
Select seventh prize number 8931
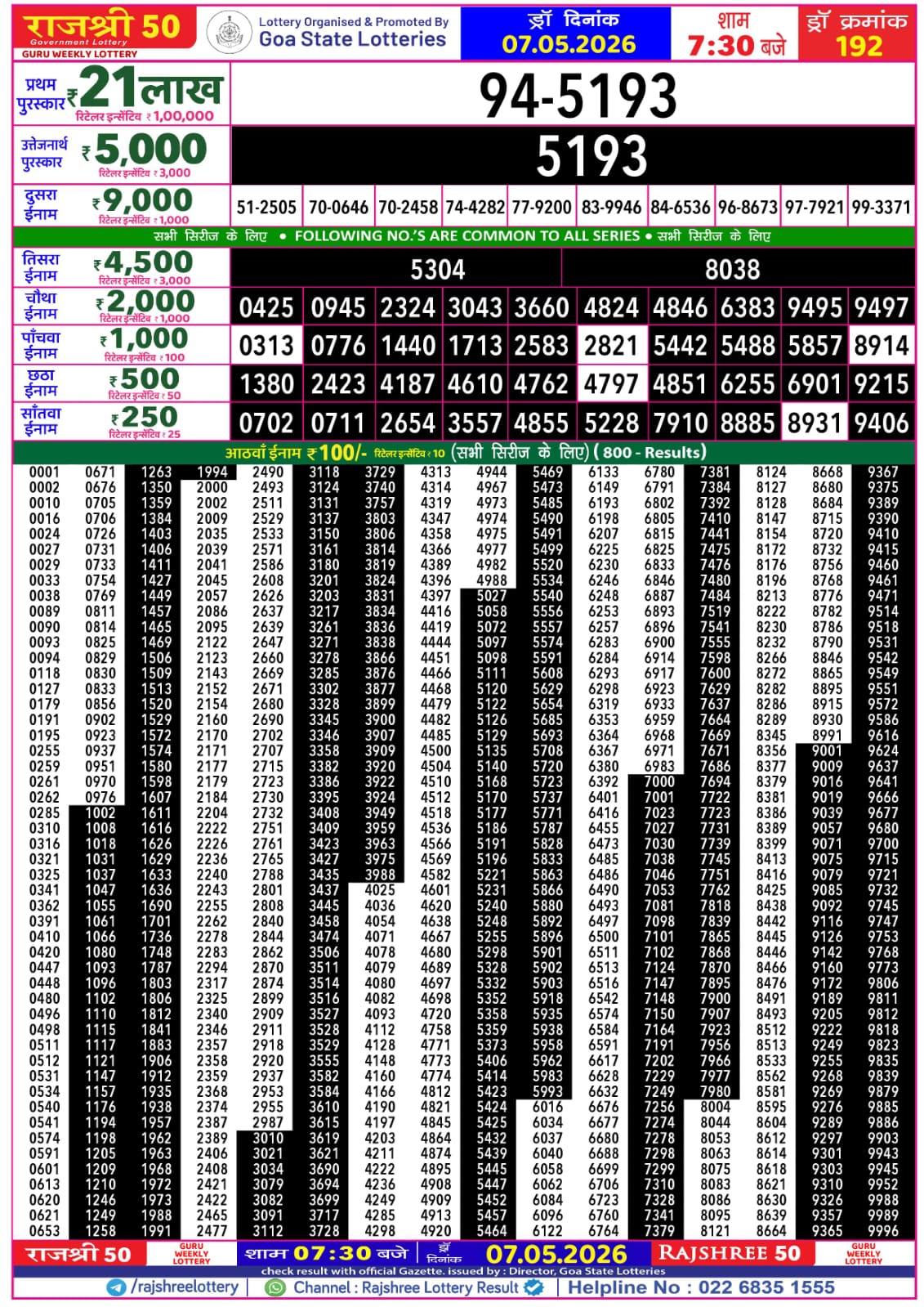[815, 423]
